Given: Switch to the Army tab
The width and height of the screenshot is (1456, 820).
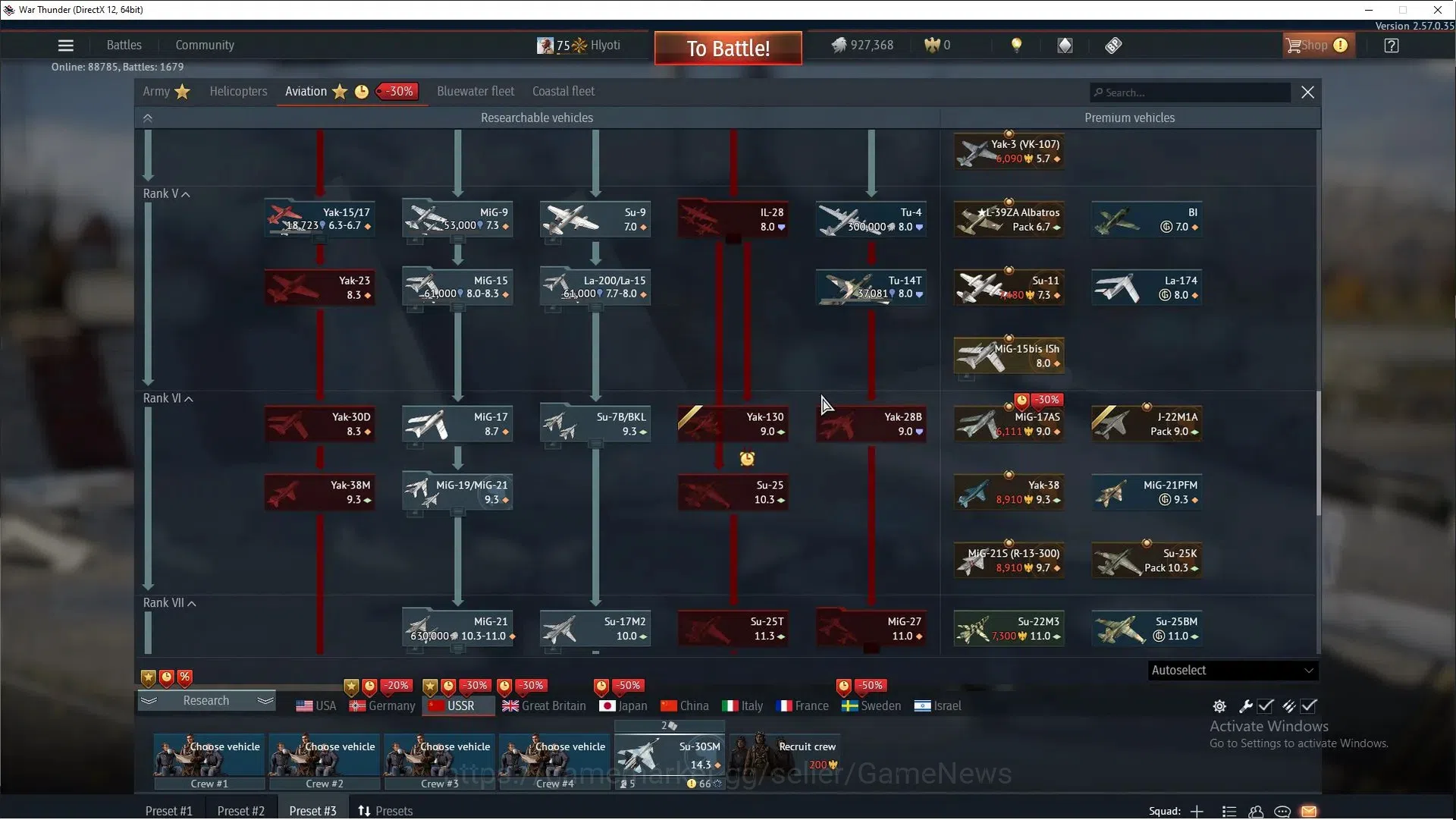Looking at the screenshot, I should click(166, 92).
